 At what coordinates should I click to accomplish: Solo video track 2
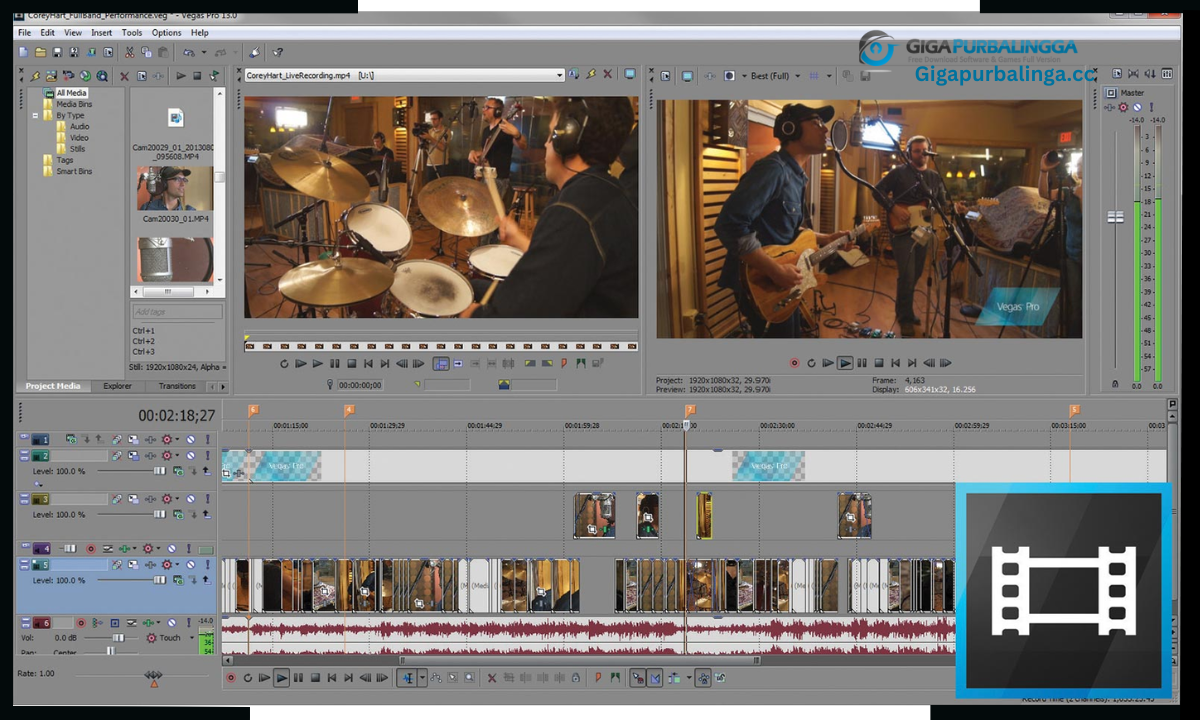pyautogui.click(x=207, y=456)
